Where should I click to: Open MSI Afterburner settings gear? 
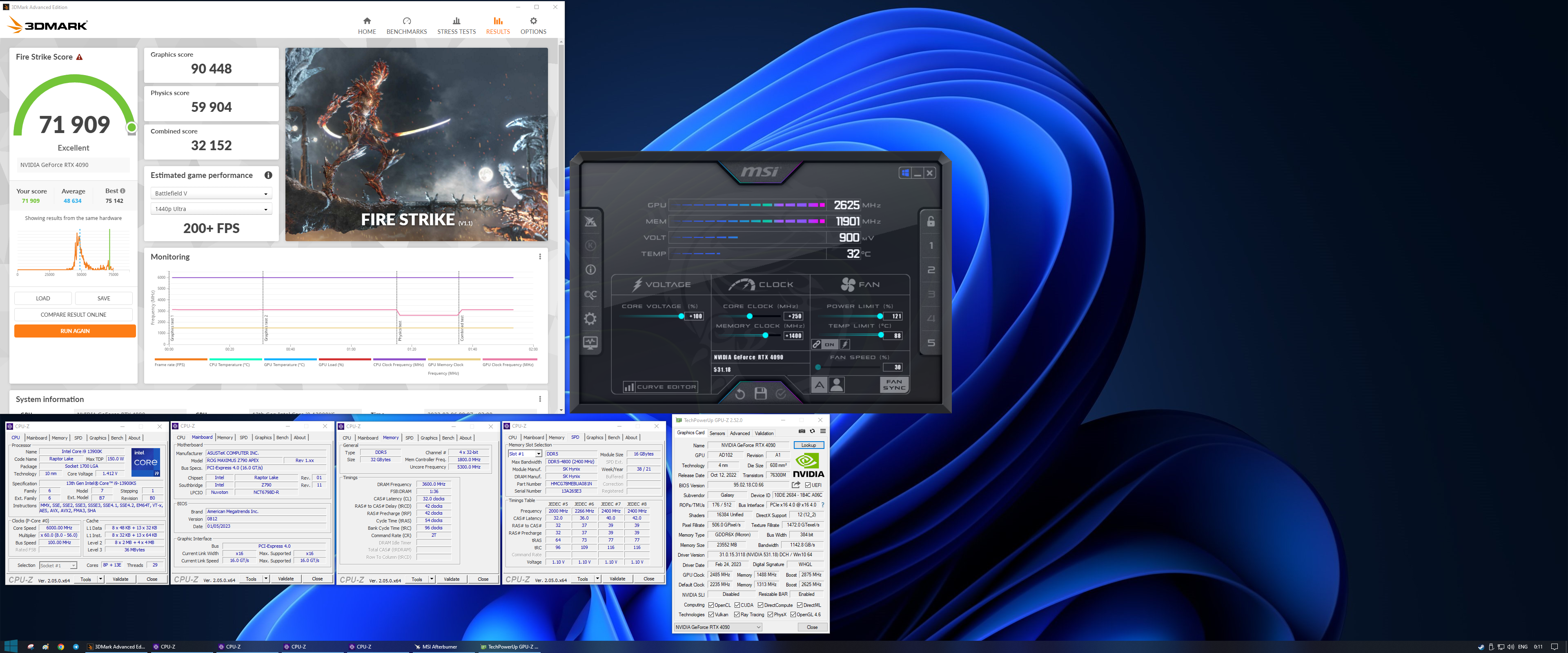pyautogui.click(x=590, y=318)
